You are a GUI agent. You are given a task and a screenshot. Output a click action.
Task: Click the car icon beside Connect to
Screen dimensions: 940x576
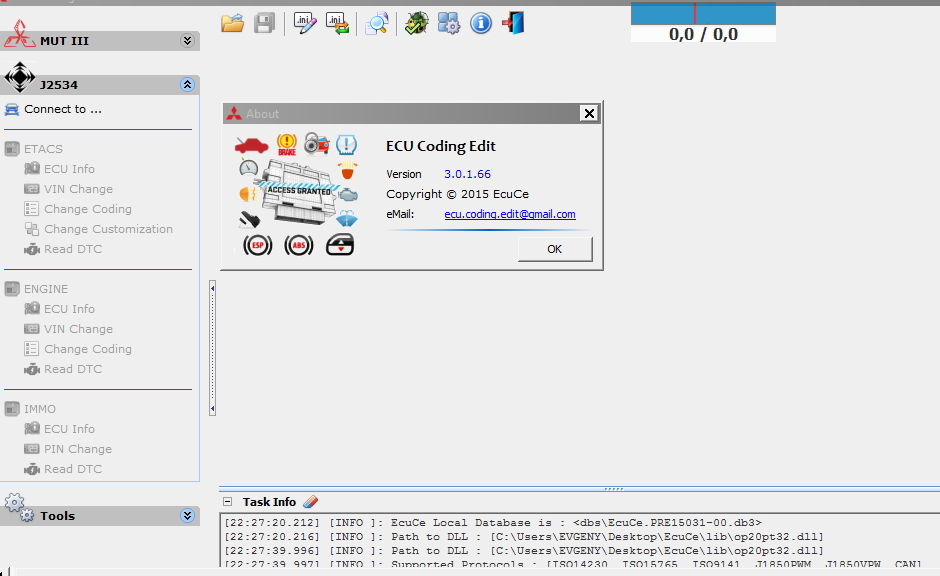click(11, 109)
